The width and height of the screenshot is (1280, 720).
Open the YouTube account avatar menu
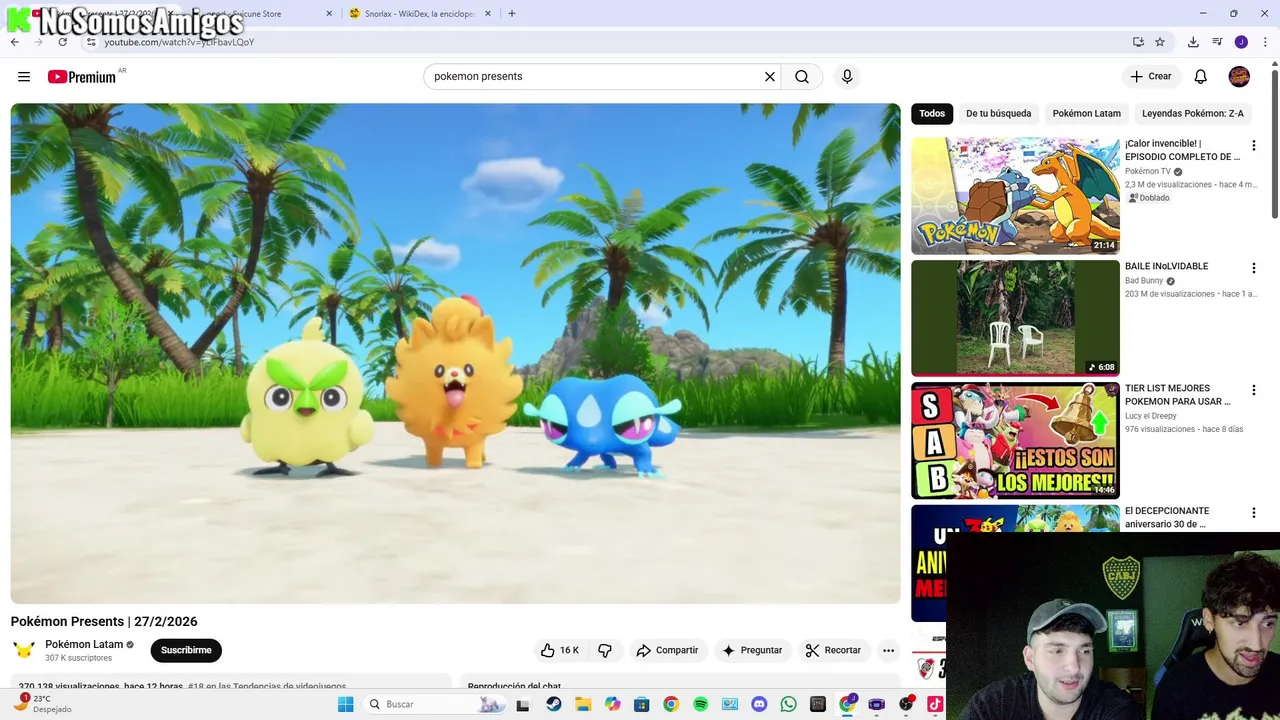pos(1239,76)
